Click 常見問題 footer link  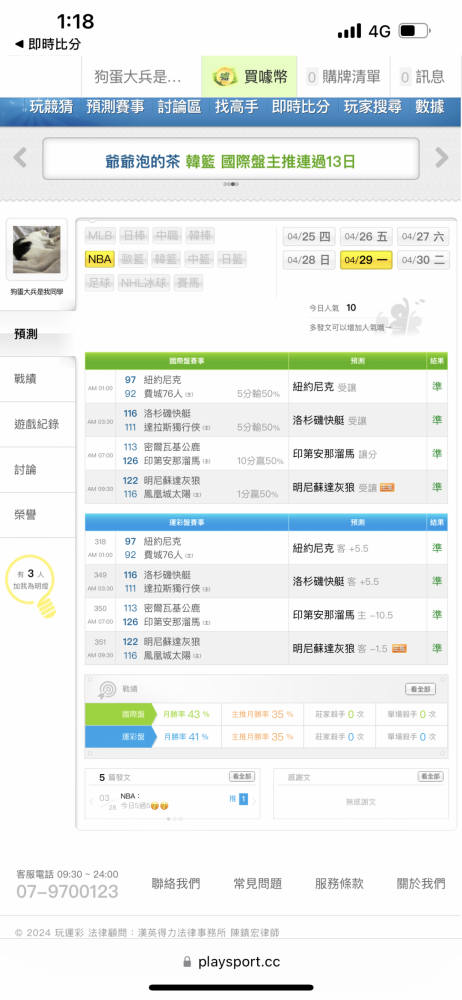pos(257,884)
